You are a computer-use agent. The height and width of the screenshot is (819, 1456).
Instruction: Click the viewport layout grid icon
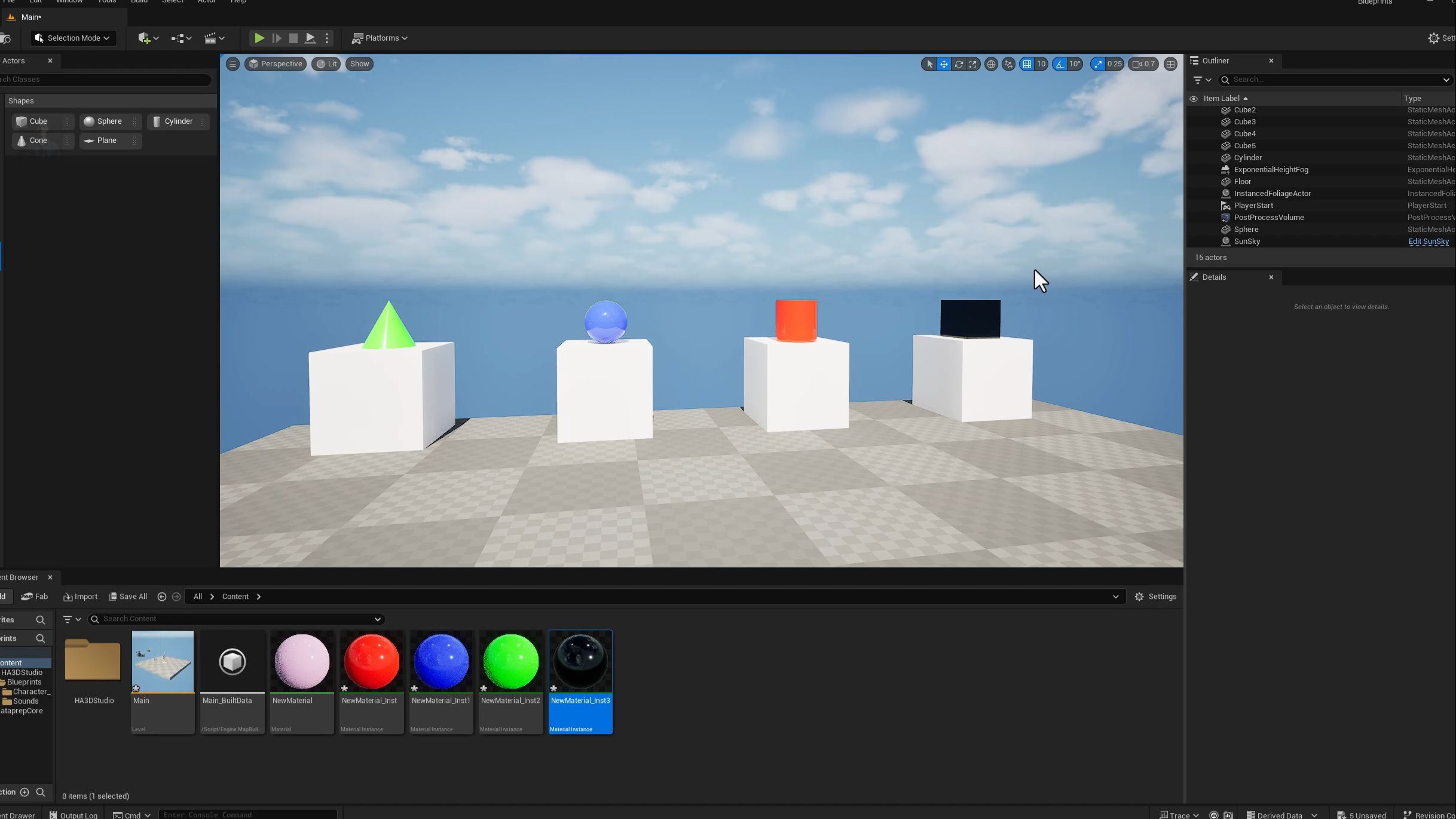[x=1170, y=64]
